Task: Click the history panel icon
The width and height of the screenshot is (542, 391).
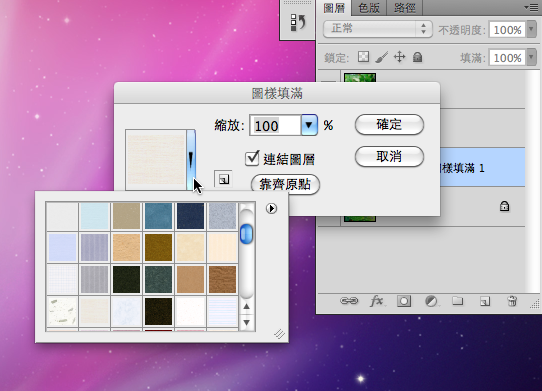Action: (298, 22)
